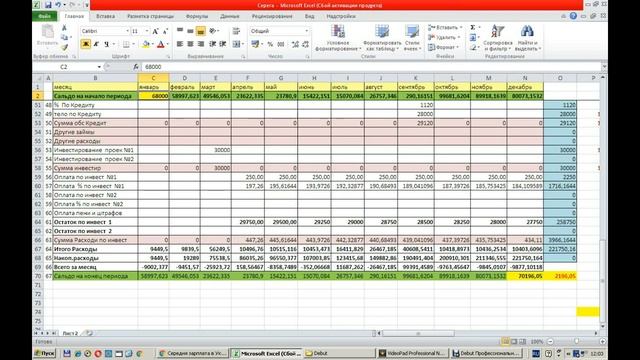Screen dimensions: 640x360
Task: Click the Cut scissors icon
Action: point(64,28)
